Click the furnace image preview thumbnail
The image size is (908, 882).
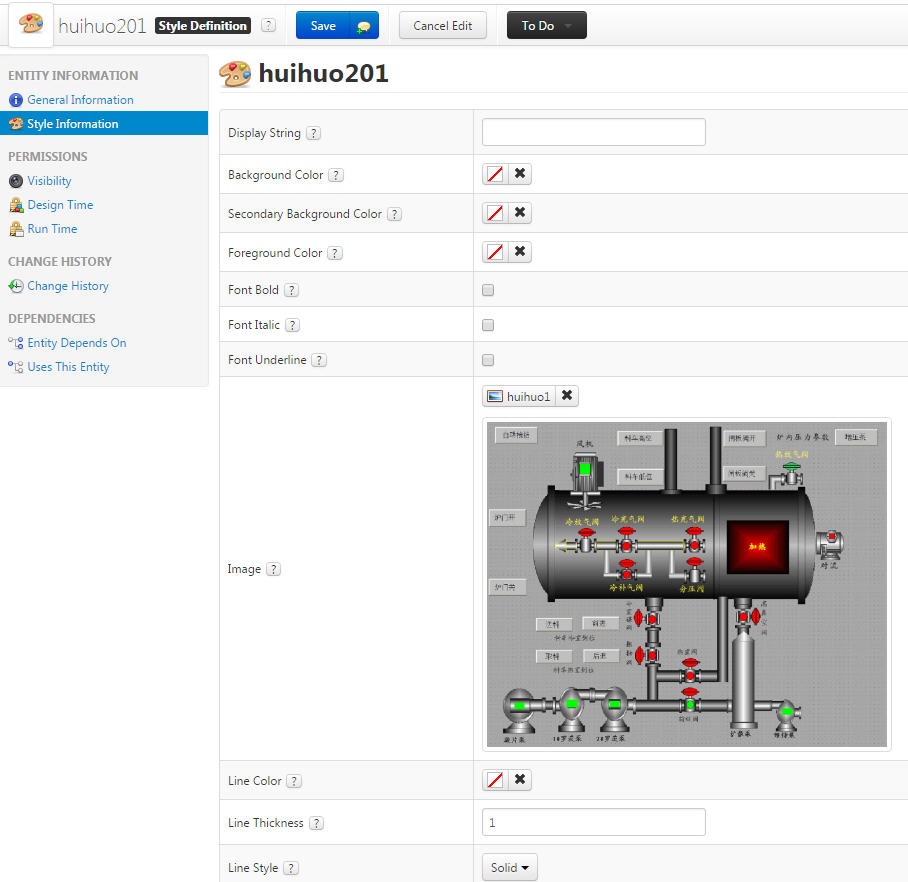click(x=687, y=584)
